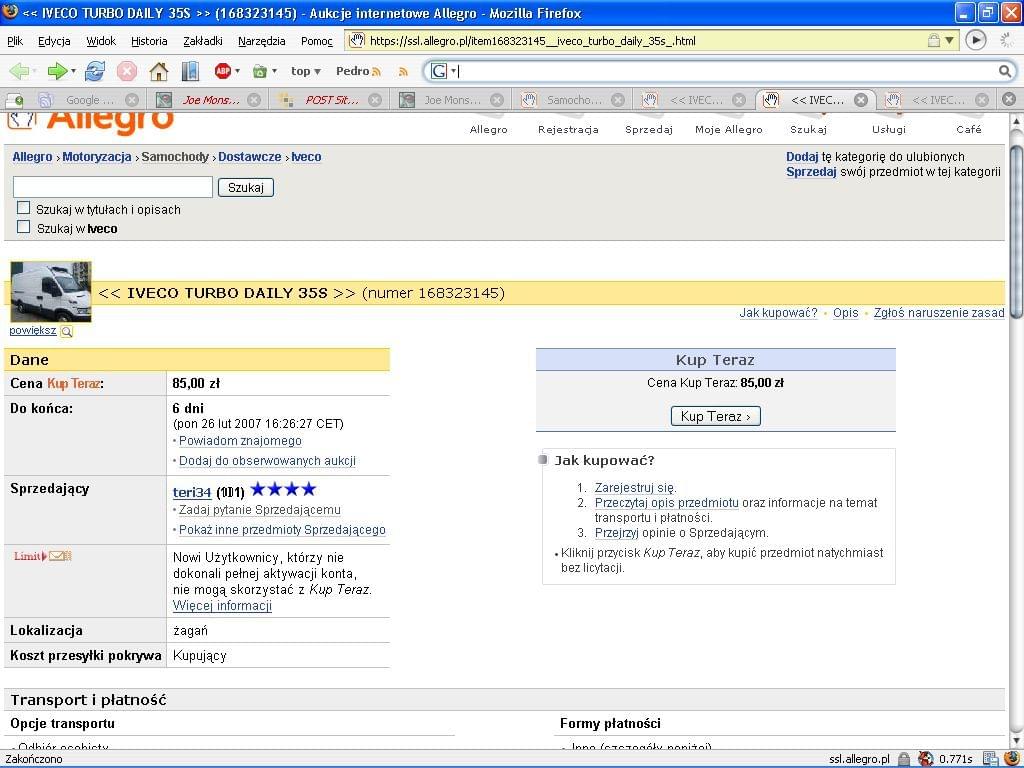Viewport: 1024px width, 768px height.
Task: Enable Szukaj w tytułach i opisach checkbox
Action: [x=24, y=208]
